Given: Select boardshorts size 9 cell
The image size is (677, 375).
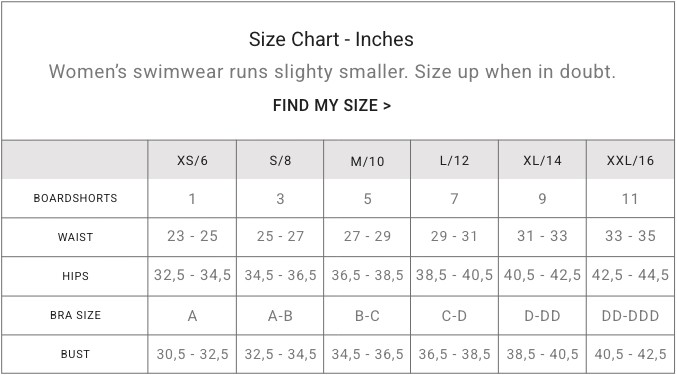Looking at the screenshot, I should [x=542, y=199].
